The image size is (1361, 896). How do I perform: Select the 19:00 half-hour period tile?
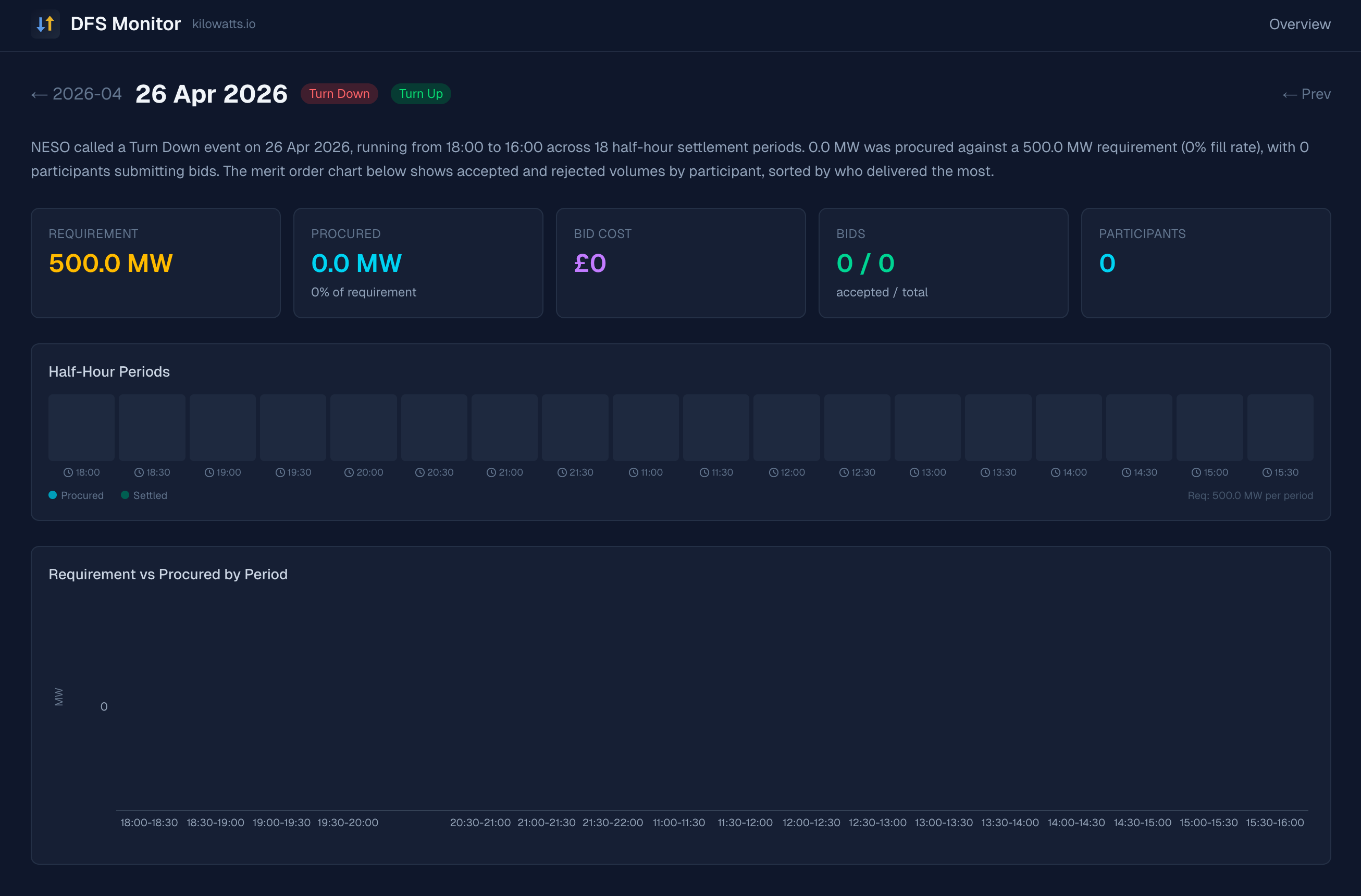(x=222, y=427)
